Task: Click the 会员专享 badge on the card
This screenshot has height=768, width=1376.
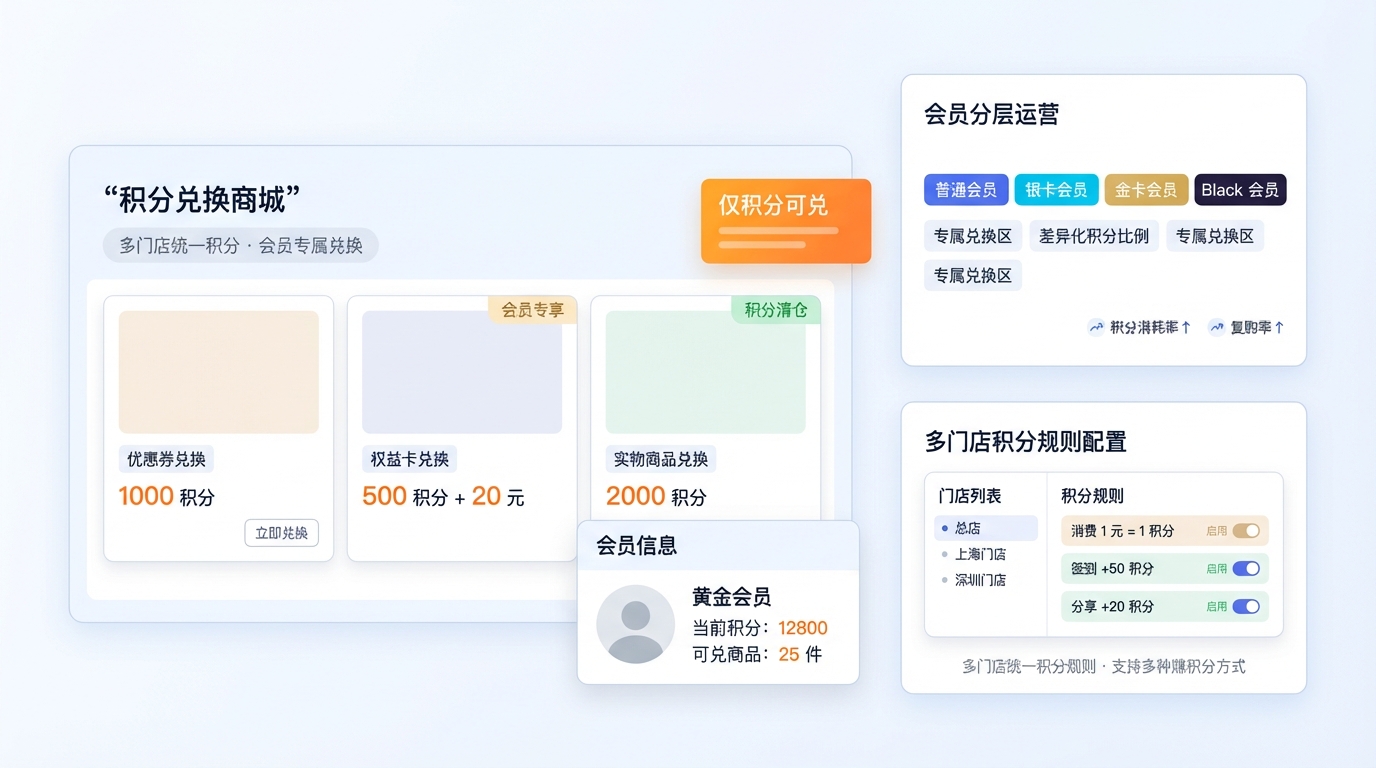Action: point(532,310)
